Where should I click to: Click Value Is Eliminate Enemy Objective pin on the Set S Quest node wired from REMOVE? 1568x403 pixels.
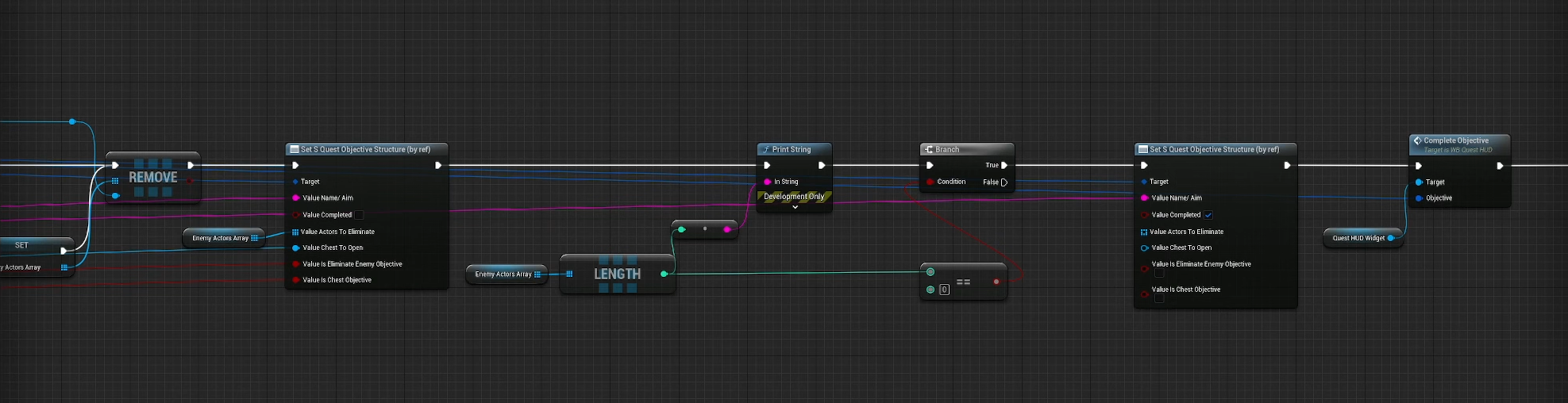click(295, 264)
